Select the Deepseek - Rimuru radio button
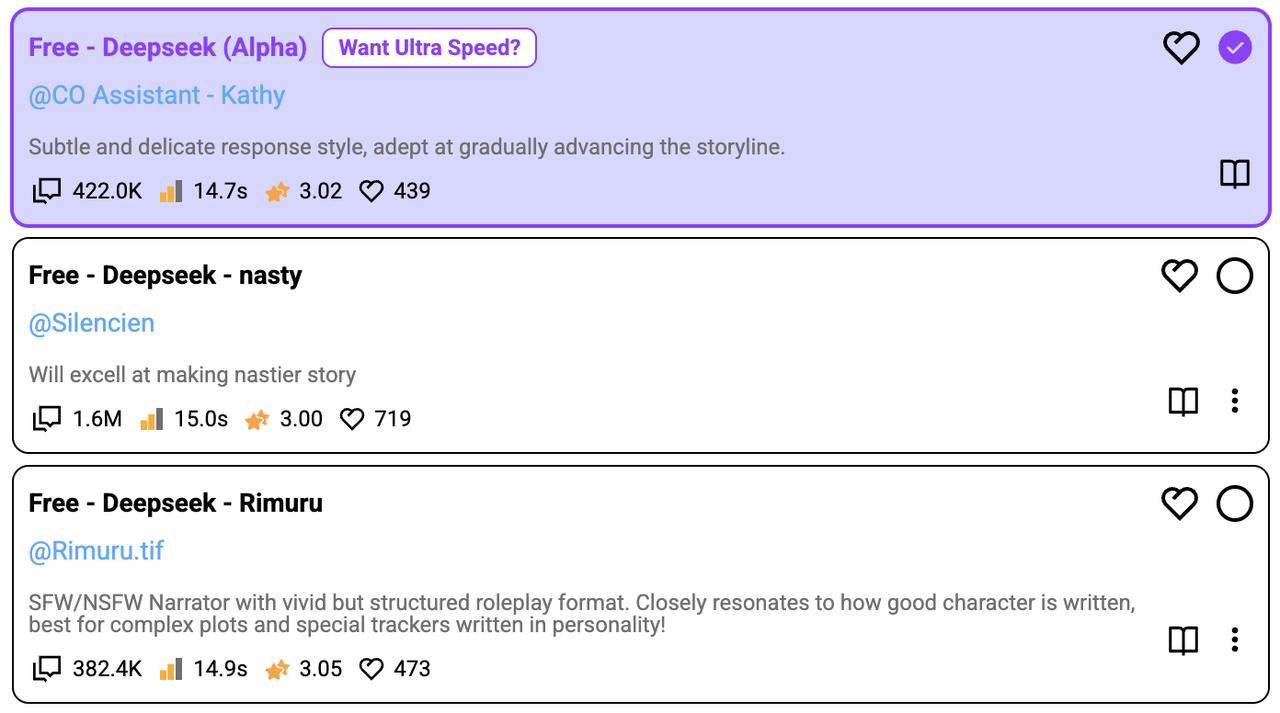The image size is (1280, 713). point(1235,504)
